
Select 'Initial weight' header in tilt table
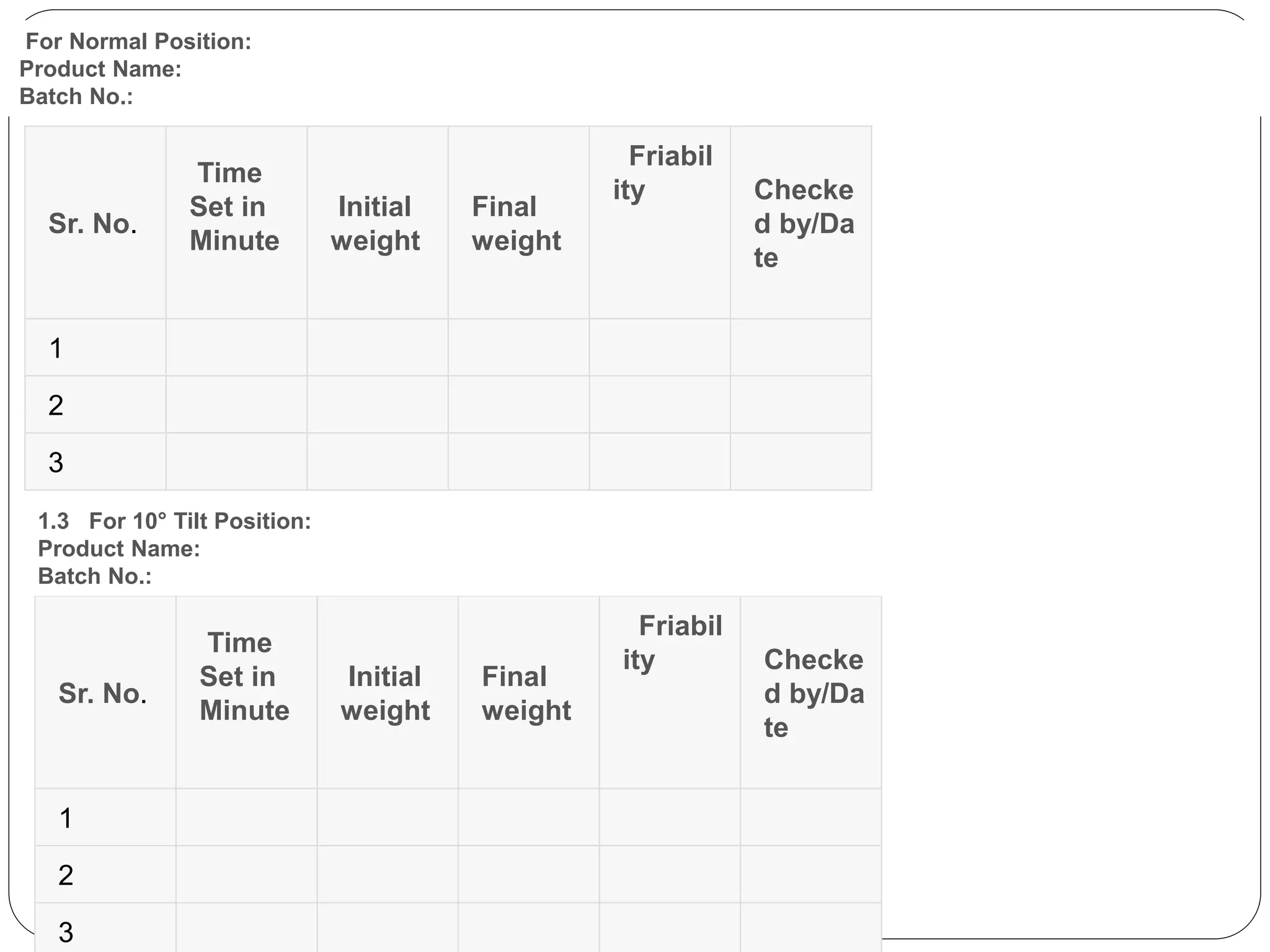(388, 692)
